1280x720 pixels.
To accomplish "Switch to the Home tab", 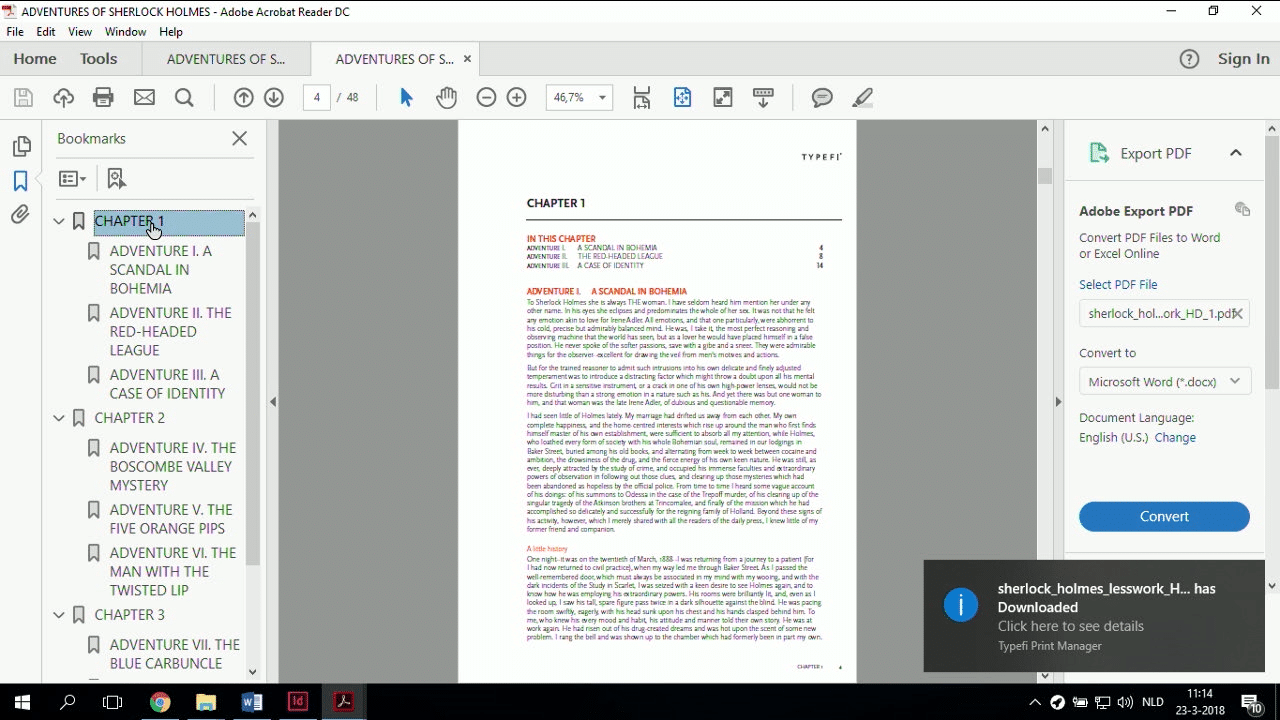I will tap(35, 59).
